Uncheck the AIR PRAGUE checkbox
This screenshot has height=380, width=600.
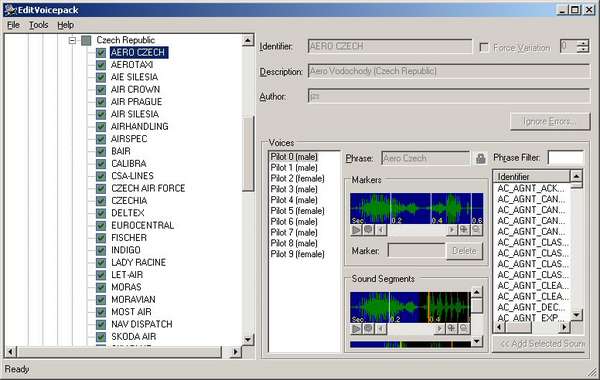tap(101, 102)
